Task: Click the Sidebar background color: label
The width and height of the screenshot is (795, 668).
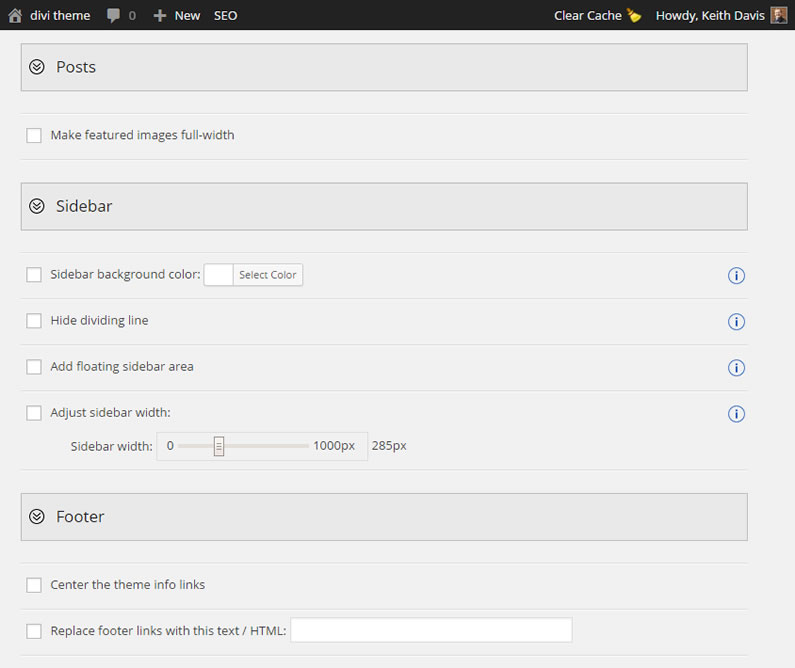Action: [126, 274]
